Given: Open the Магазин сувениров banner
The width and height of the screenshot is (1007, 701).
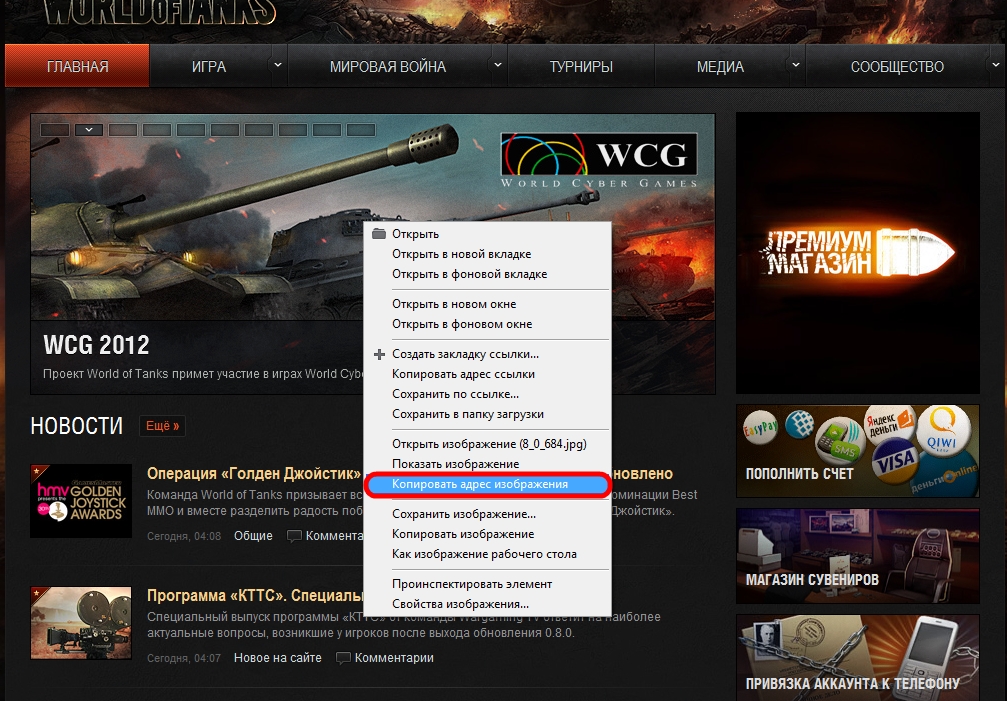Looking at the screenshot, I should [x=857, y=556].
